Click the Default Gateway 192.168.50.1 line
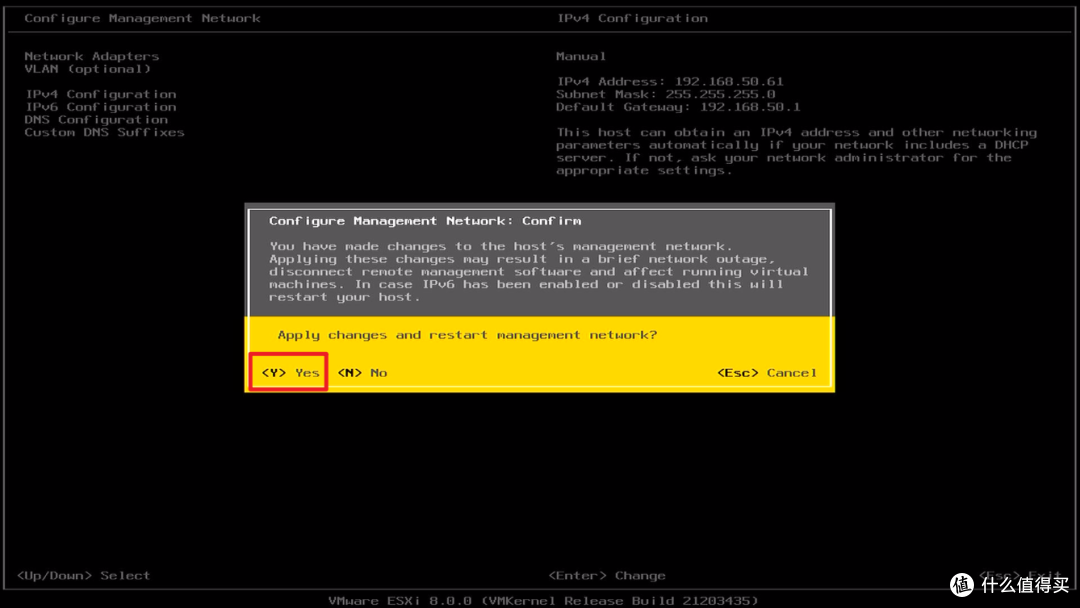This screenshot has width=1080, height=608. coord(678,107)
